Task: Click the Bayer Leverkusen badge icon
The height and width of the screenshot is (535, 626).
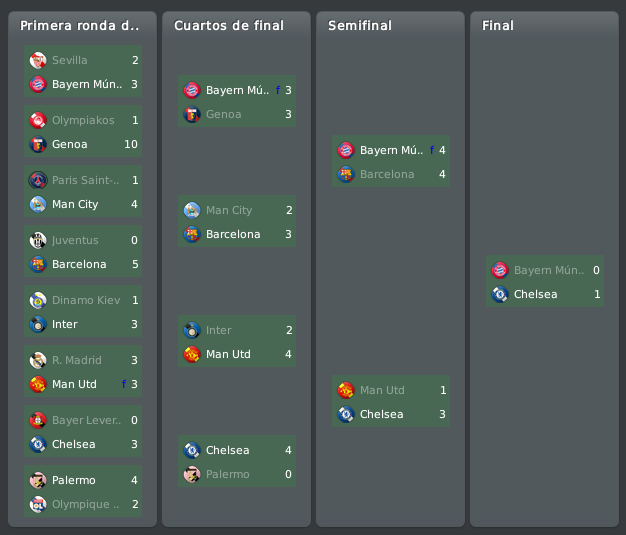Action: (38, 420)
